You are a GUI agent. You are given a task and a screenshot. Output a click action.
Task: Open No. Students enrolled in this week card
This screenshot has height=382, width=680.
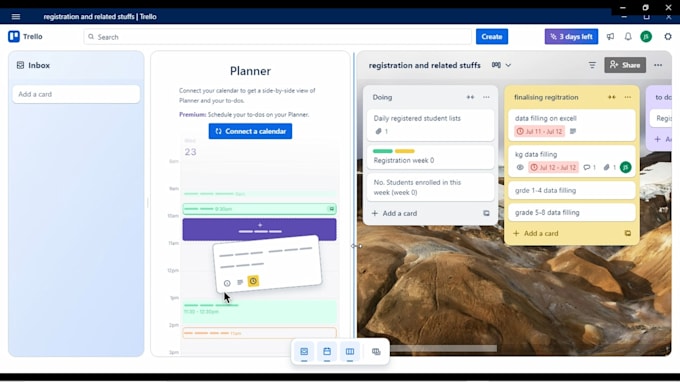click(x=430, y=187)
